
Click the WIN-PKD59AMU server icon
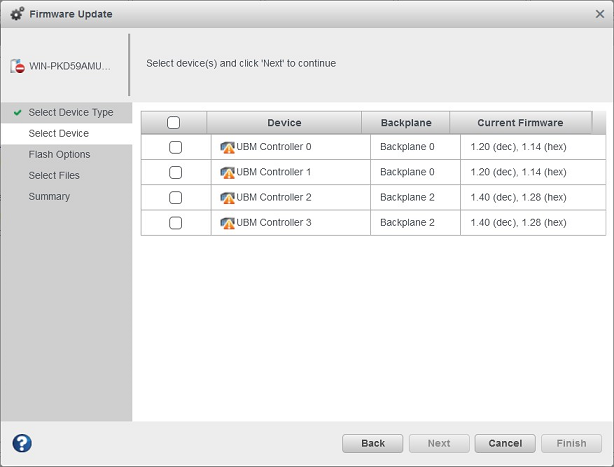tap(18, 65)
